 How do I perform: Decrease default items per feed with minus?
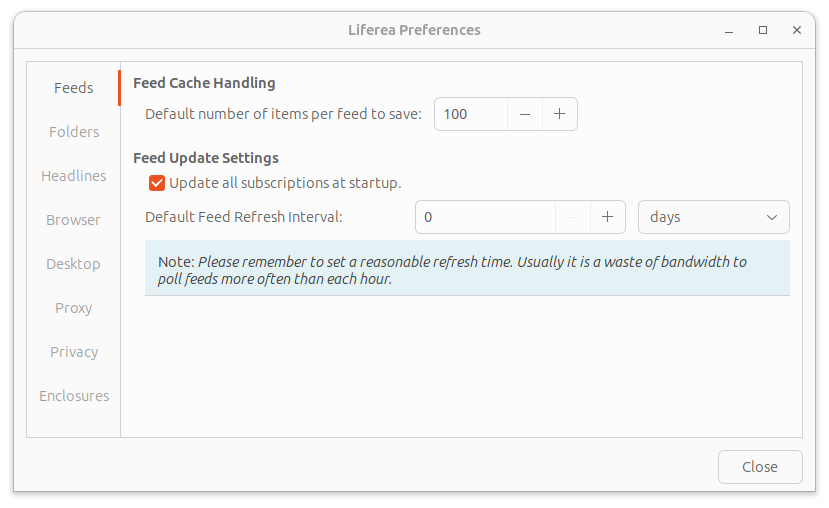(525, 114)
